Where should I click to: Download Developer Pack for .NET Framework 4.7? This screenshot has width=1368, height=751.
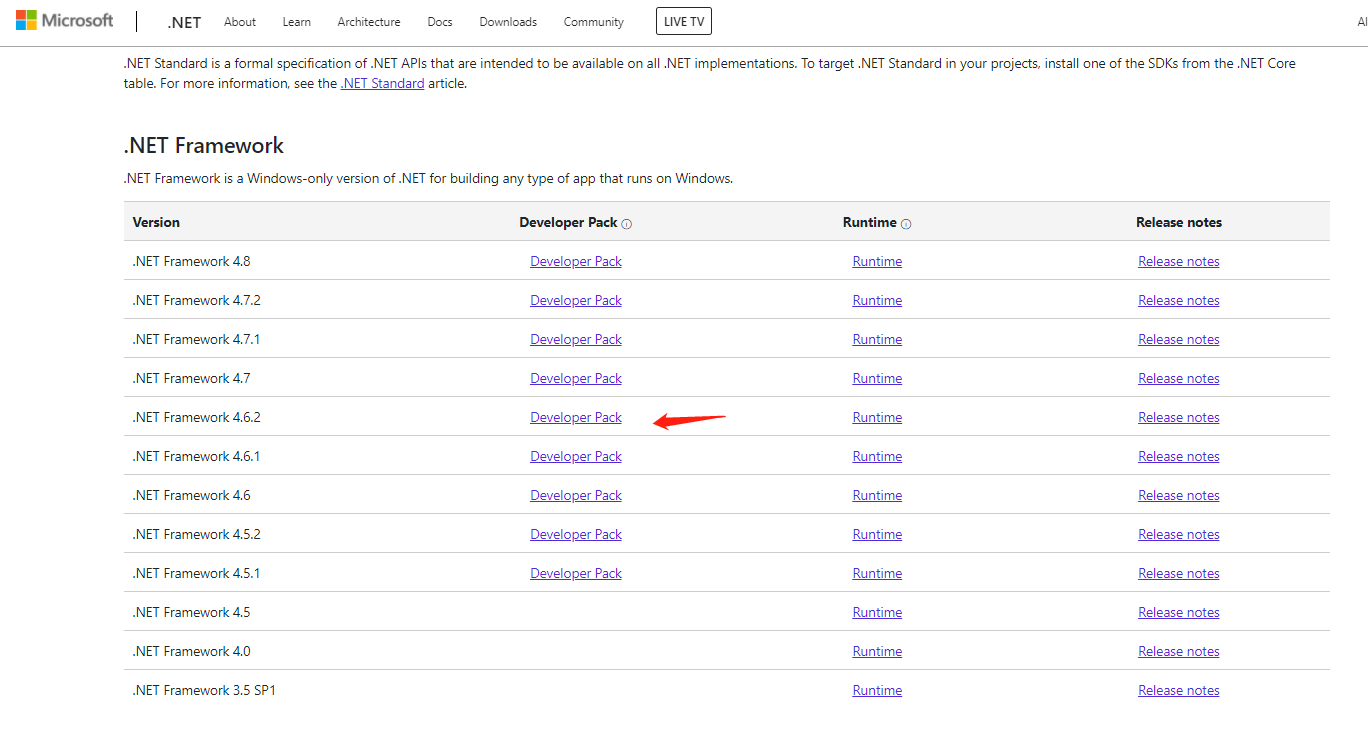(576, 378)
